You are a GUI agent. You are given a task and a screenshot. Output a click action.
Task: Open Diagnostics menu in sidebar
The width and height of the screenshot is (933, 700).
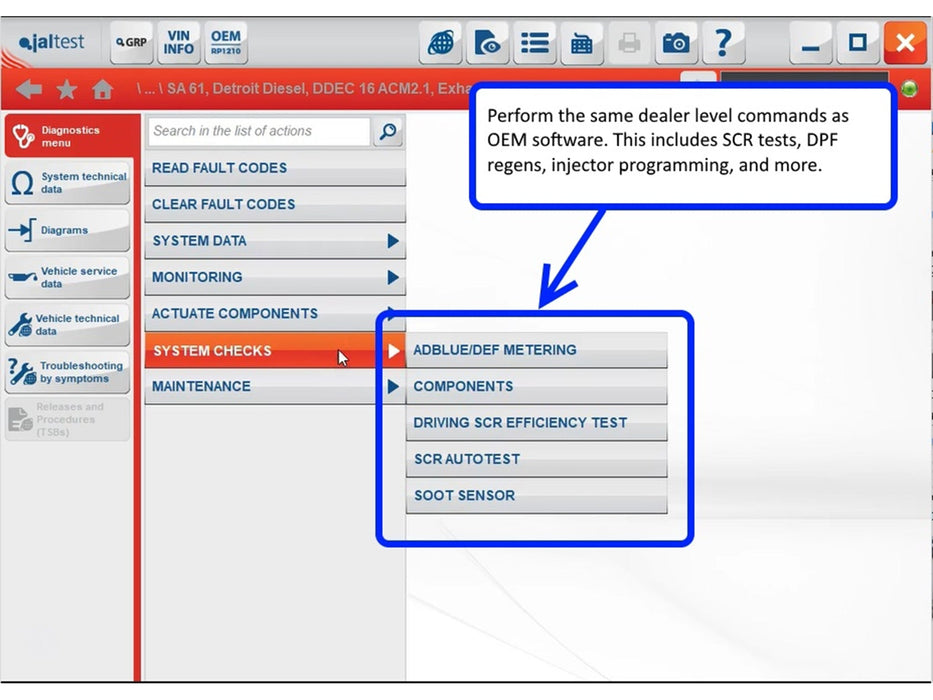coord(67,136)
